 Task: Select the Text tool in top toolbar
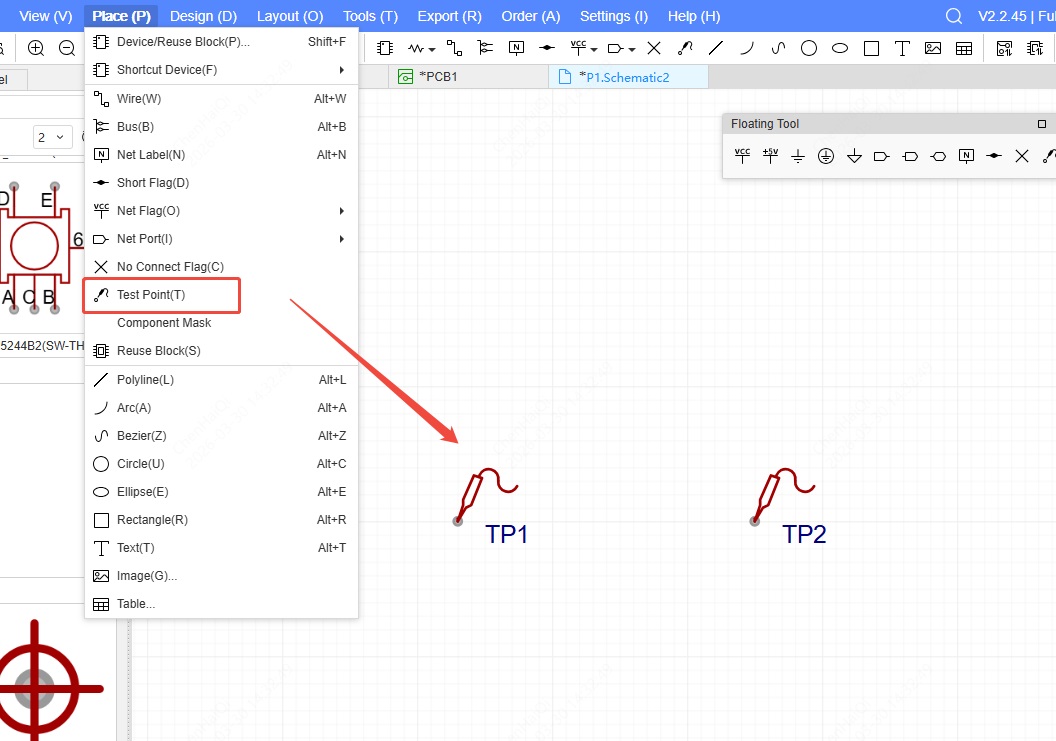tap(902, 48)
